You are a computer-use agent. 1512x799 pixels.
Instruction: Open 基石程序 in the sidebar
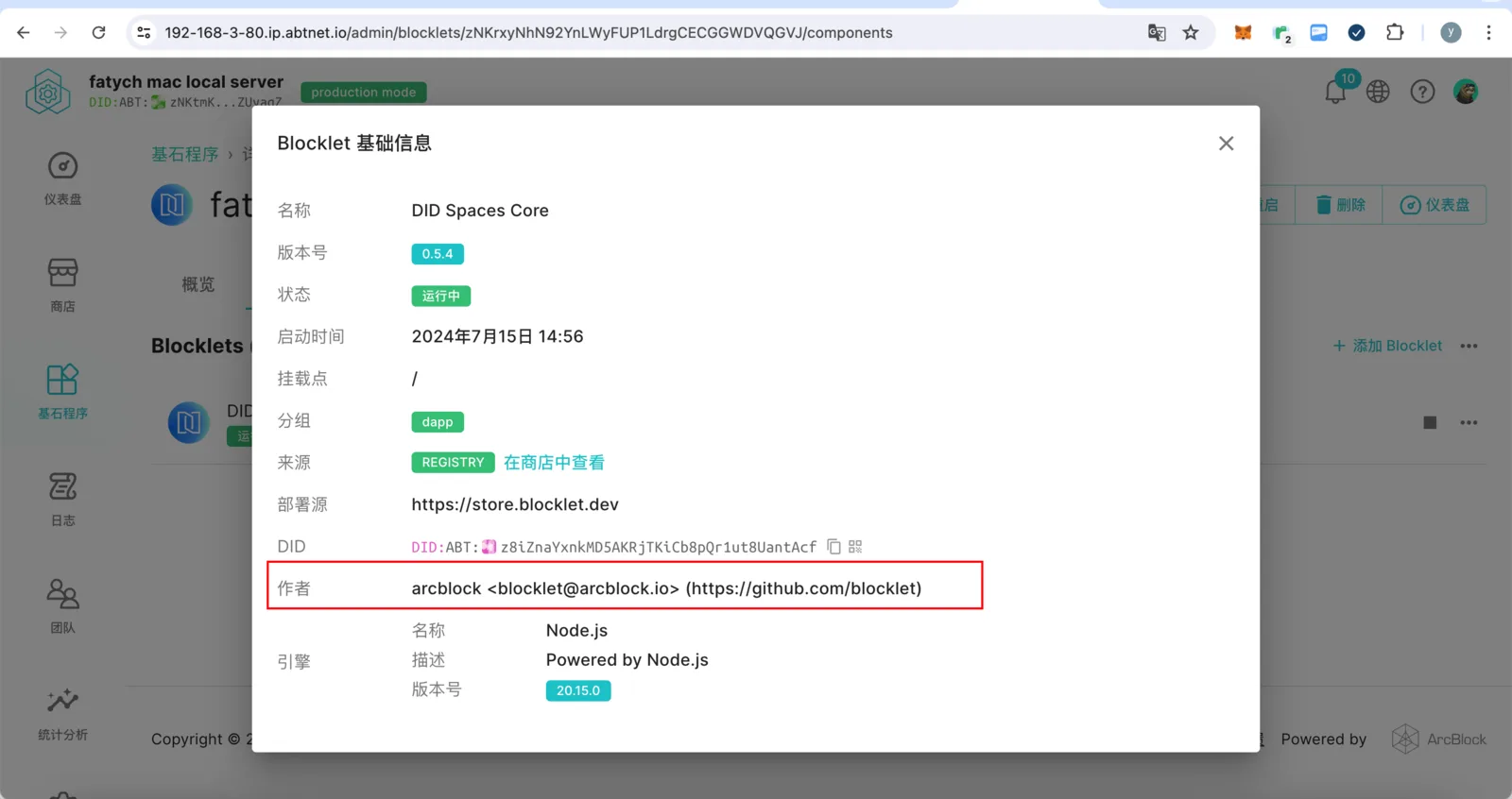(x=62, y=392)
